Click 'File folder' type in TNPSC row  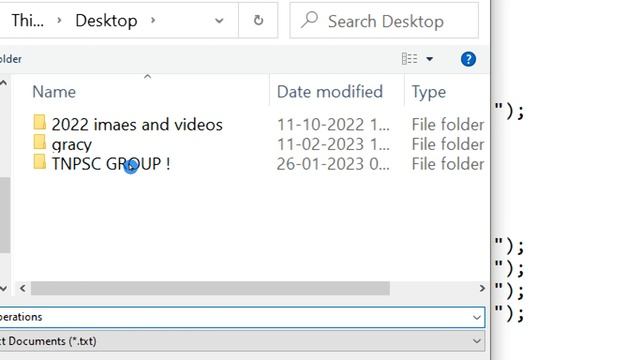pyautogui.click(x=448, y=164)
